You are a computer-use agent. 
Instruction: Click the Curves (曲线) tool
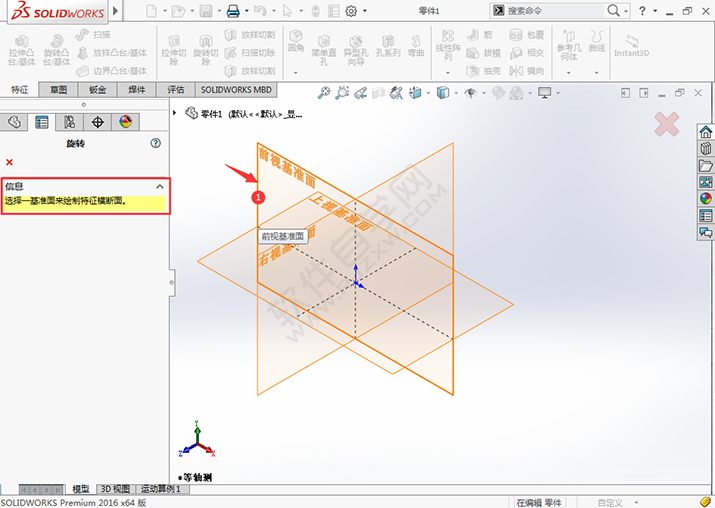click(596, 41)
